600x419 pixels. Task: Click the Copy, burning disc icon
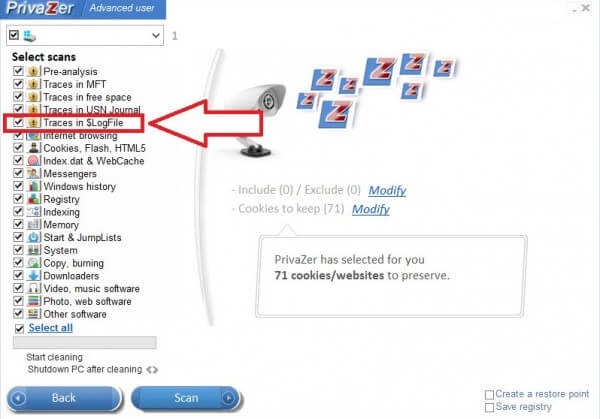[x=34, y=263]
